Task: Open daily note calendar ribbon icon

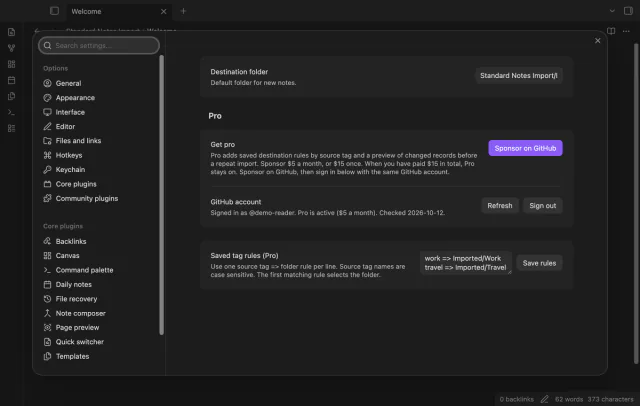Action: (11, 80)
